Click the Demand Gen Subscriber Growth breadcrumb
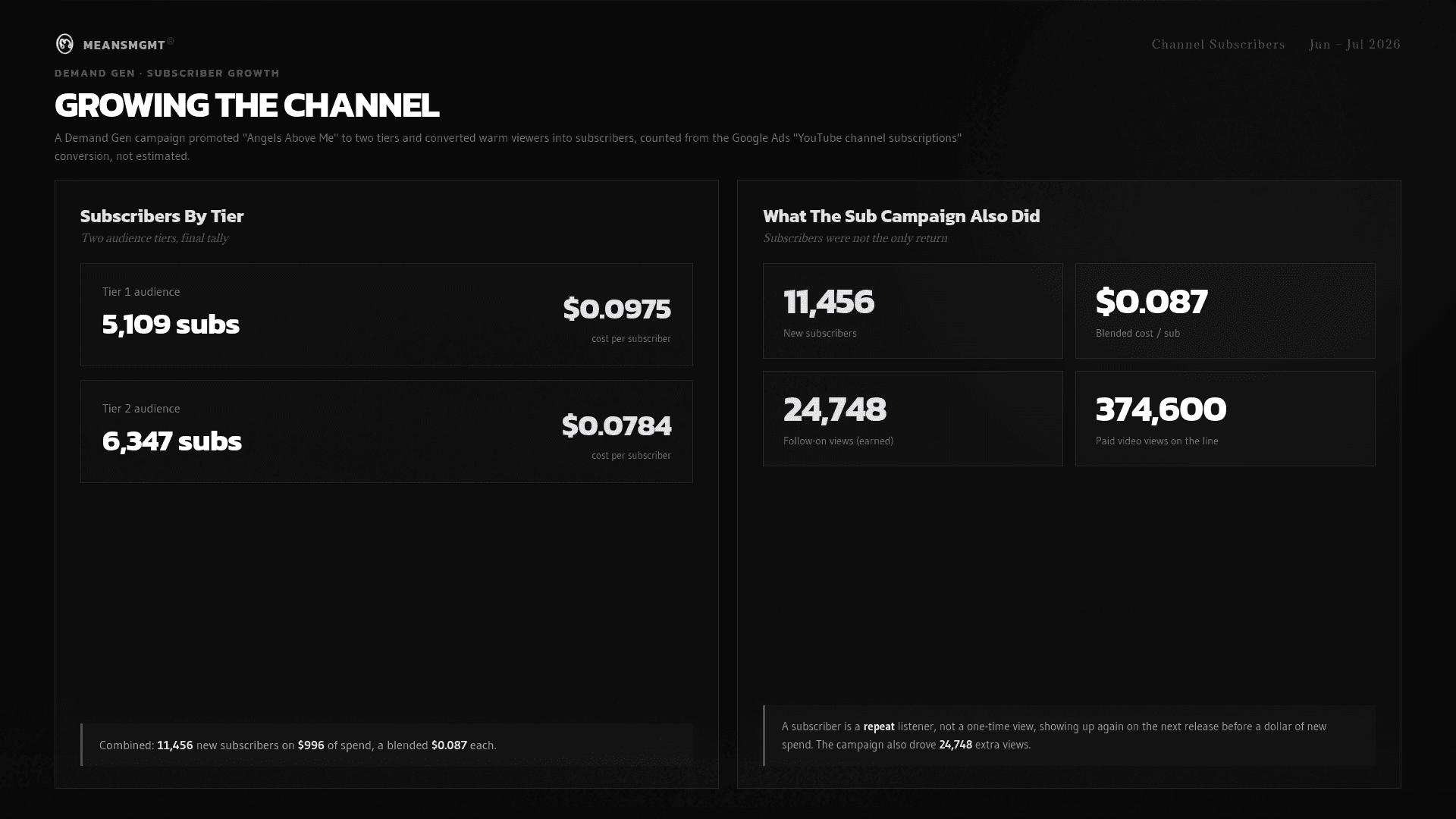 click(167, 73)
